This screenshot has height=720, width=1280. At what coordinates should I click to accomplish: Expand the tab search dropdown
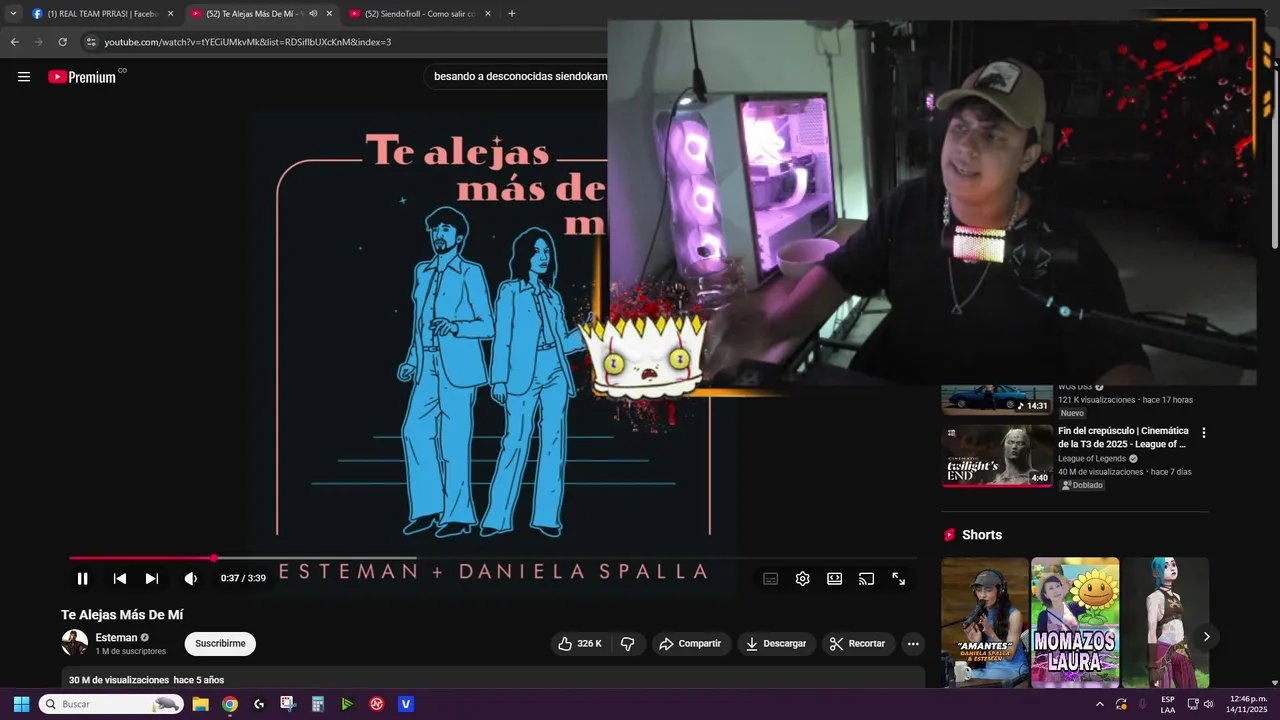[13, 14]
